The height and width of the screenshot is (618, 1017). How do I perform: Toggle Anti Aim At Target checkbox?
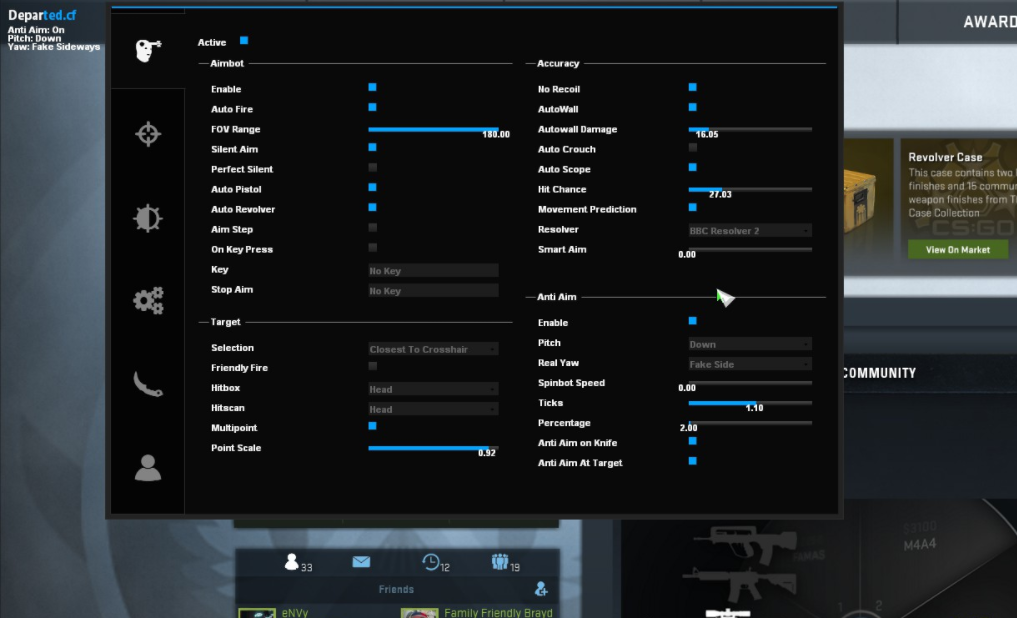click(693, 462)
